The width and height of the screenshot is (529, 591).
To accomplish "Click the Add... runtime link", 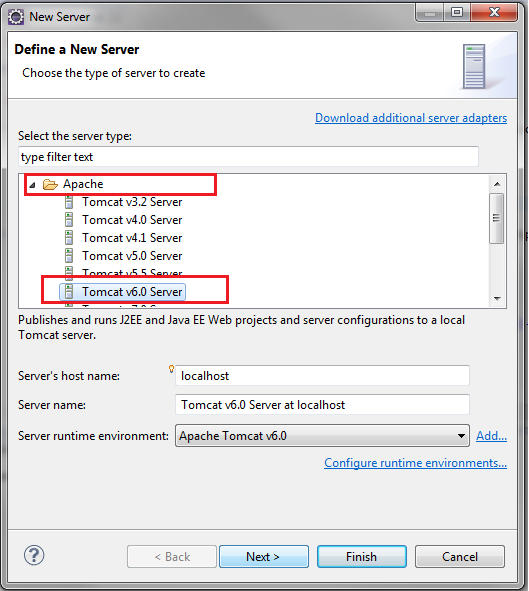I will [x=491, y=436].
